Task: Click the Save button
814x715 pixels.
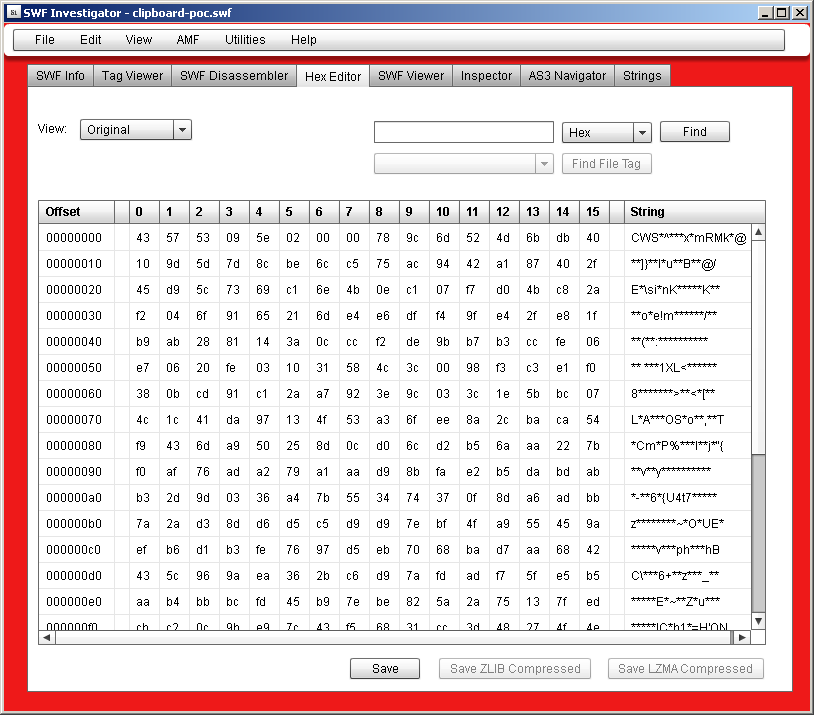Action: pyautogui.click(x=385, y=669)
